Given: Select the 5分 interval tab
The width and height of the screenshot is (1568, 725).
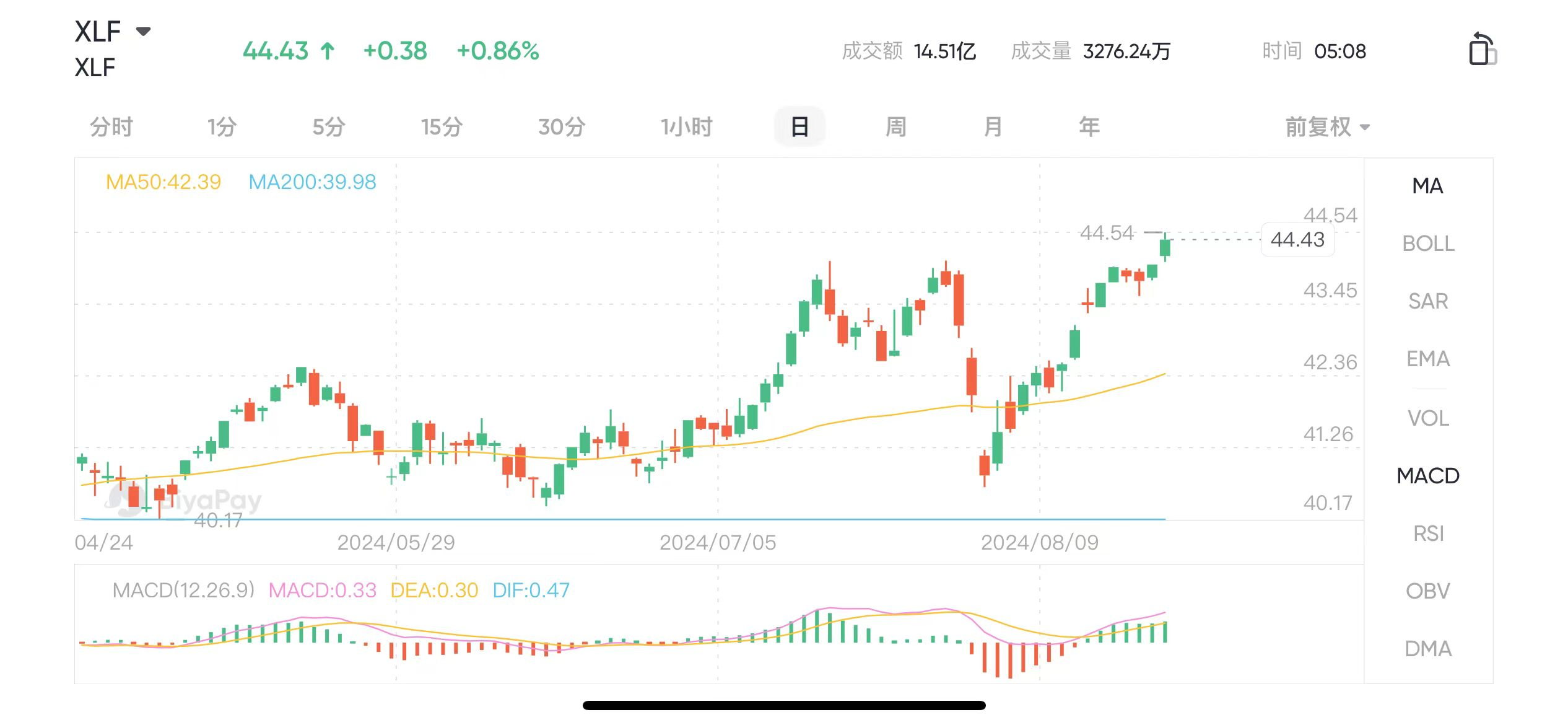Looking at the screenshot, I should pos(329,127).
